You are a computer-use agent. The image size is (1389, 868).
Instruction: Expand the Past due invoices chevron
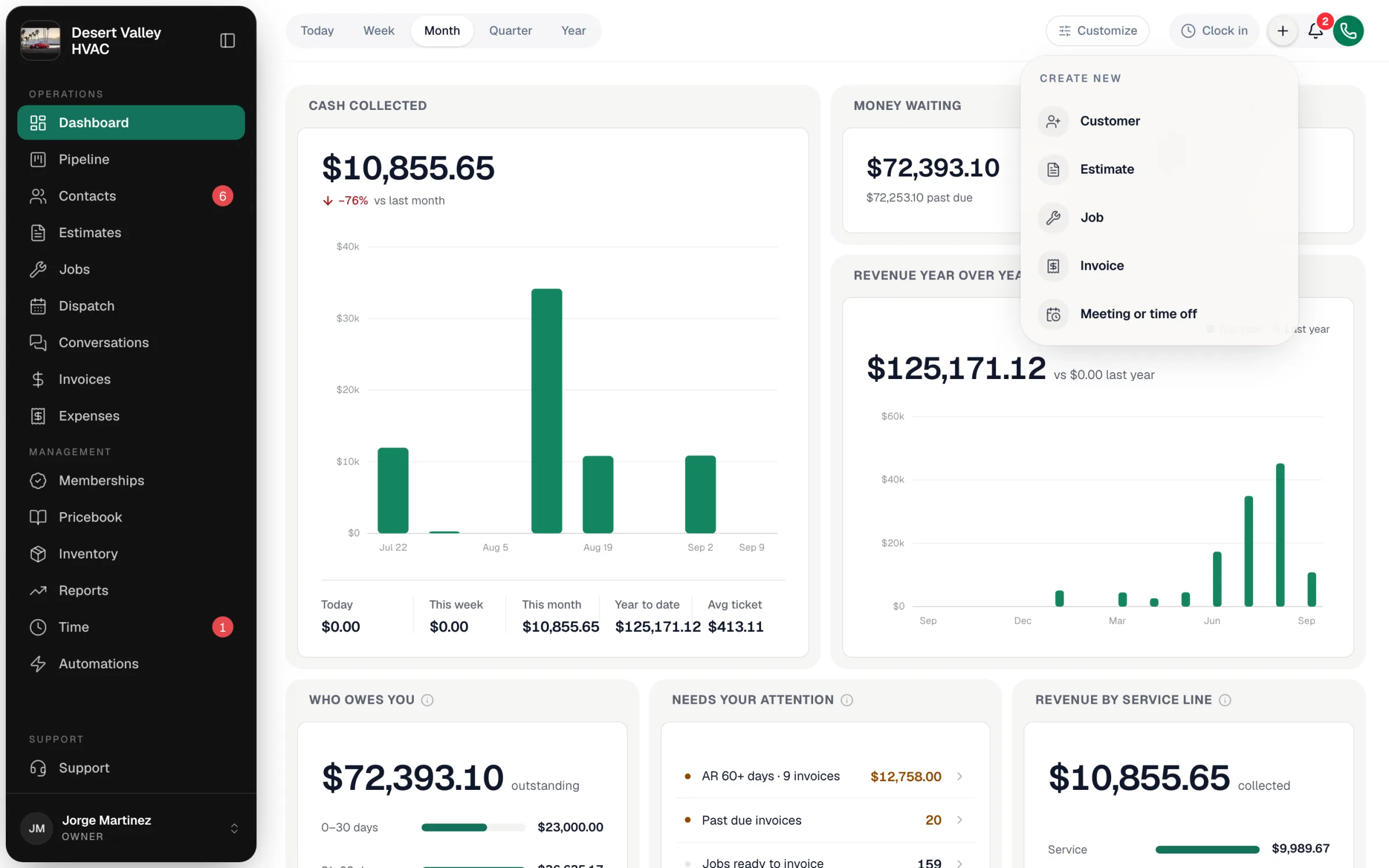pyautogui.click(x=960, y=820)
